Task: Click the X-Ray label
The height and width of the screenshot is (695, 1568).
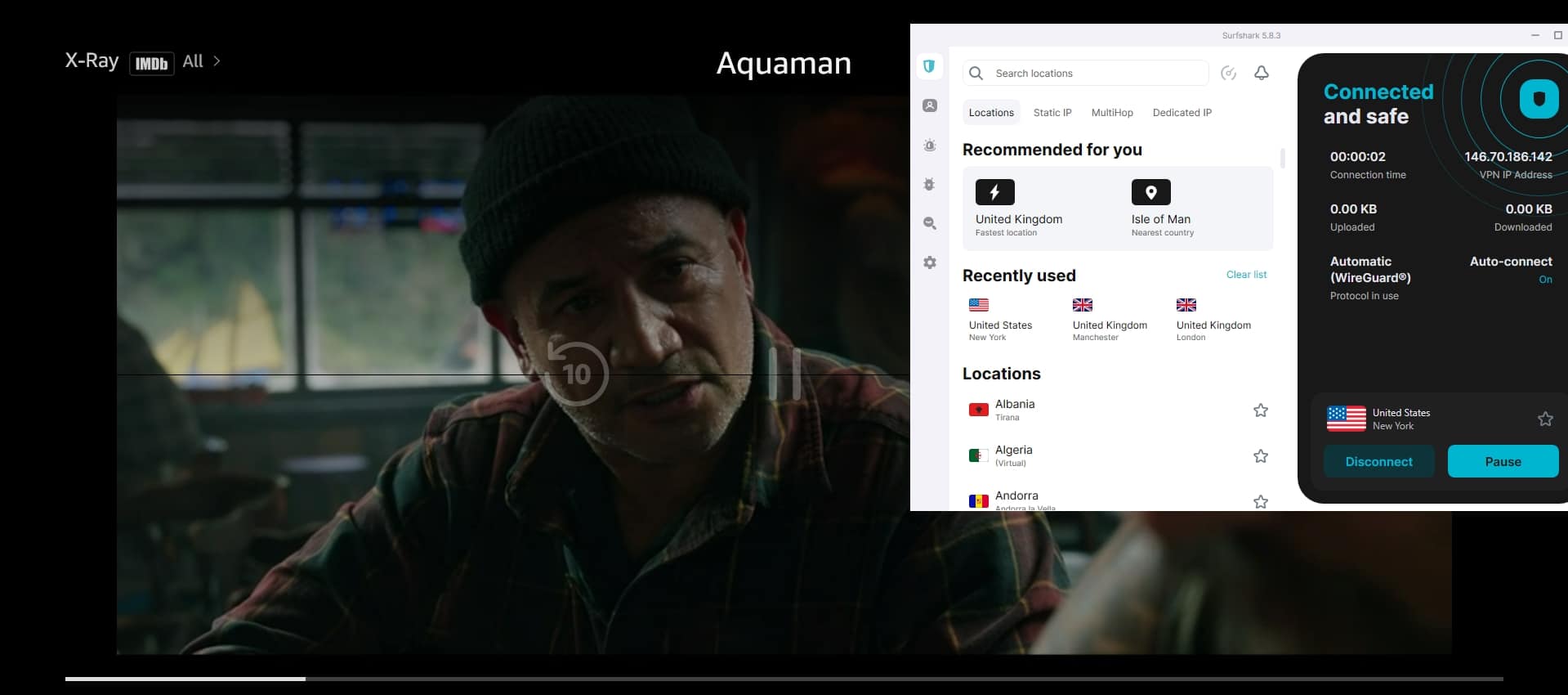Action: click(92, 61)
